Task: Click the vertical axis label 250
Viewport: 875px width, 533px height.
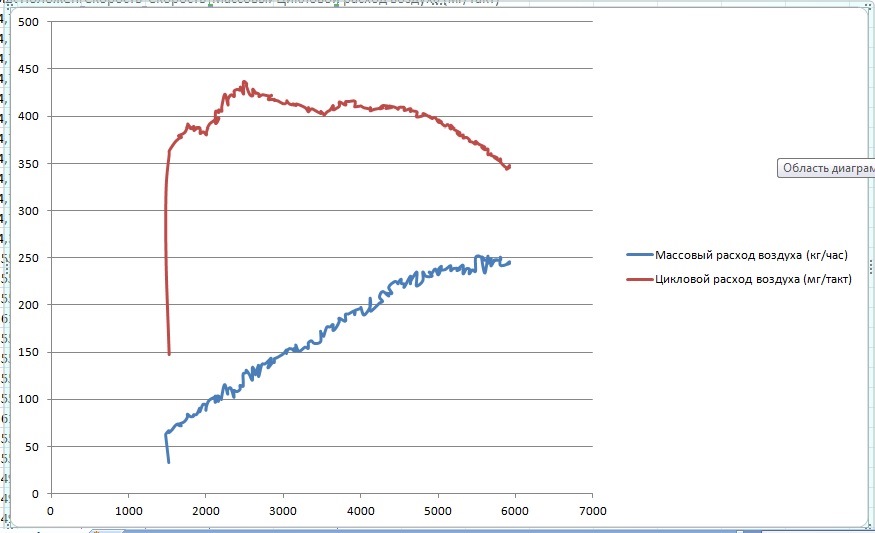Action: (28, 258)
